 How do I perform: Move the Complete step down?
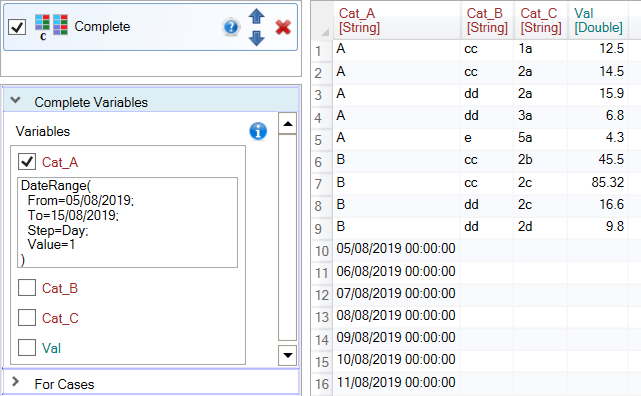(x=257, y=38)
